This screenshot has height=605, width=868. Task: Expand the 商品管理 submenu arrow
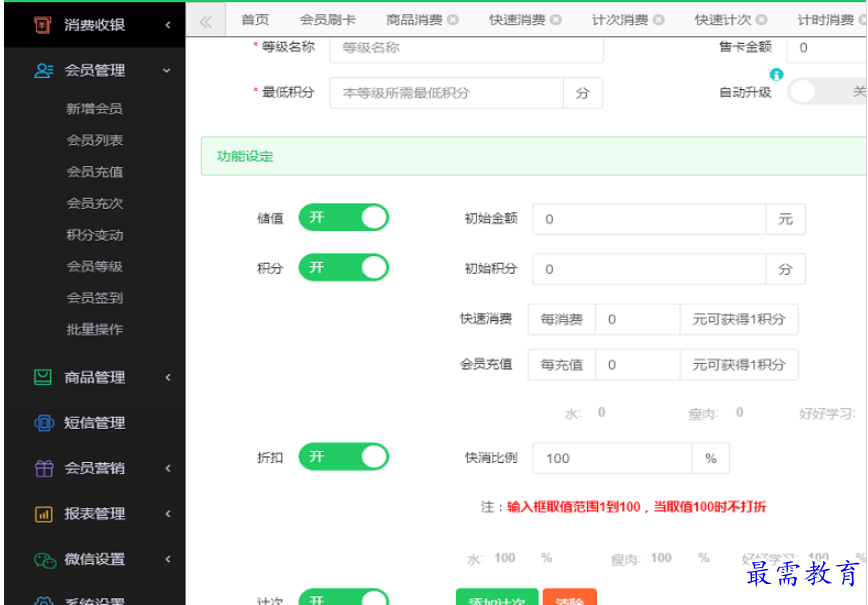(167, 377)
